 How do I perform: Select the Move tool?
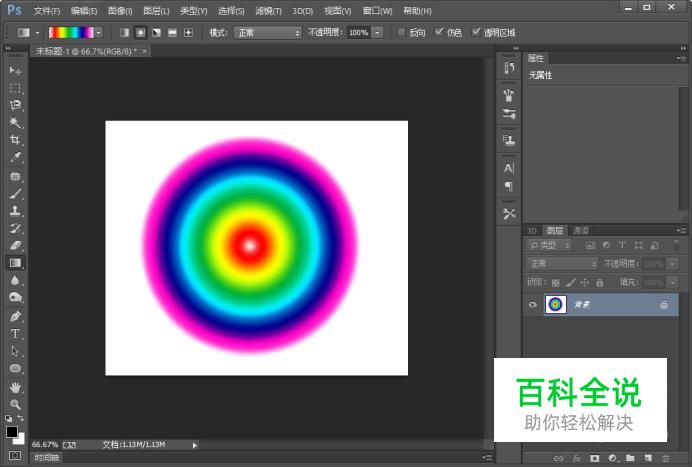tap(15, 71)
